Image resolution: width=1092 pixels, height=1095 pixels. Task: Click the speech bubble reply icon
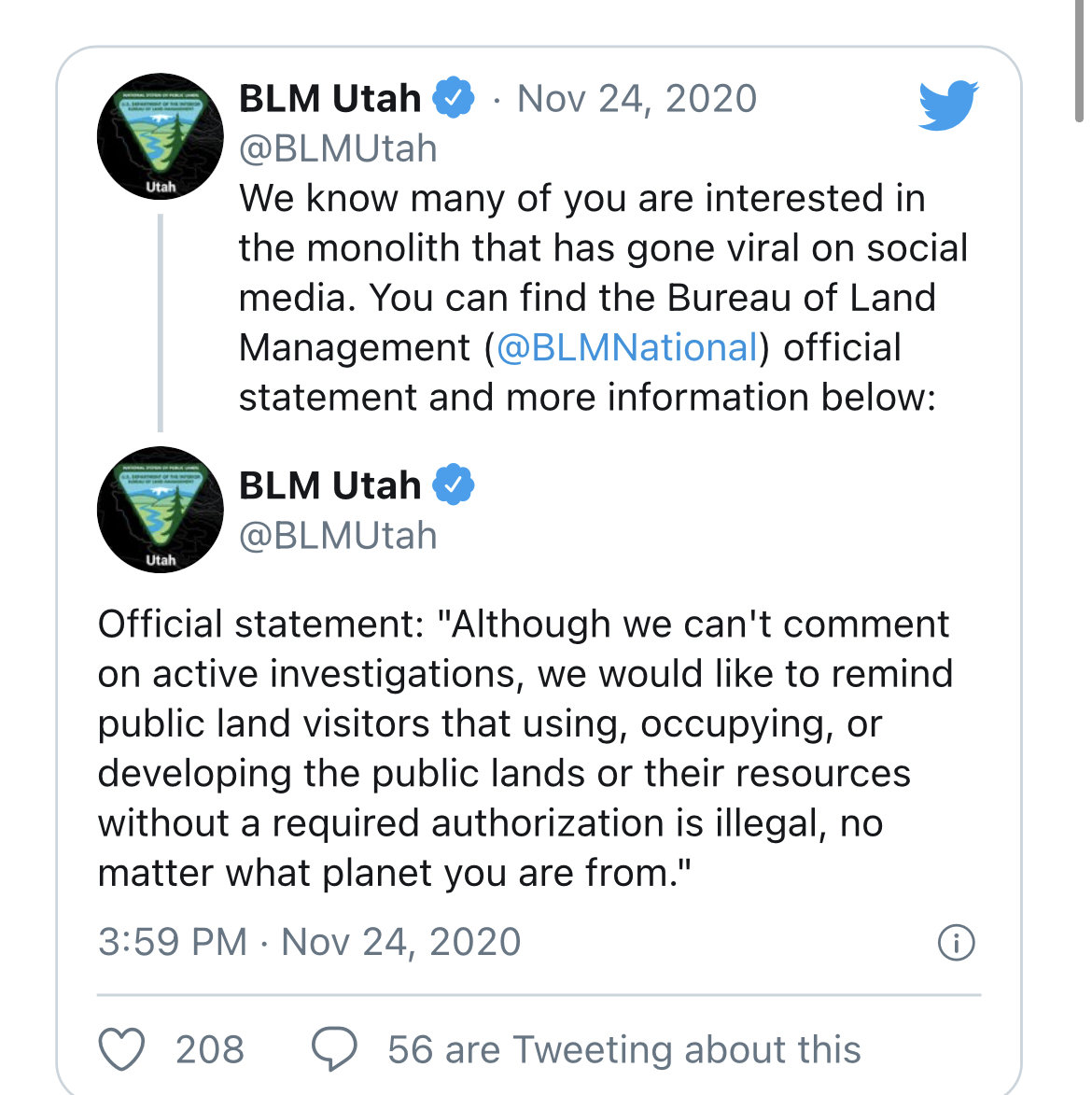pyautogui.click(x=334, y=1049)
